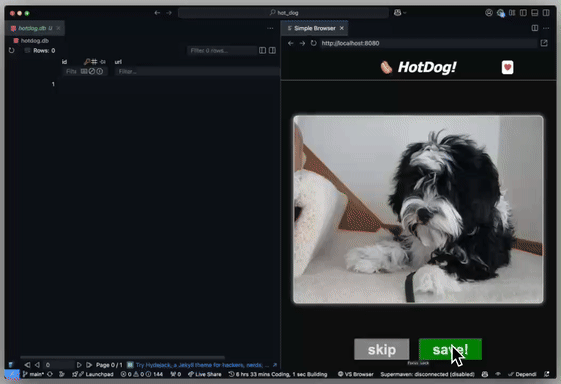Go back in Simple Browser
561x384 pixels.
click(x=291, y=43)
